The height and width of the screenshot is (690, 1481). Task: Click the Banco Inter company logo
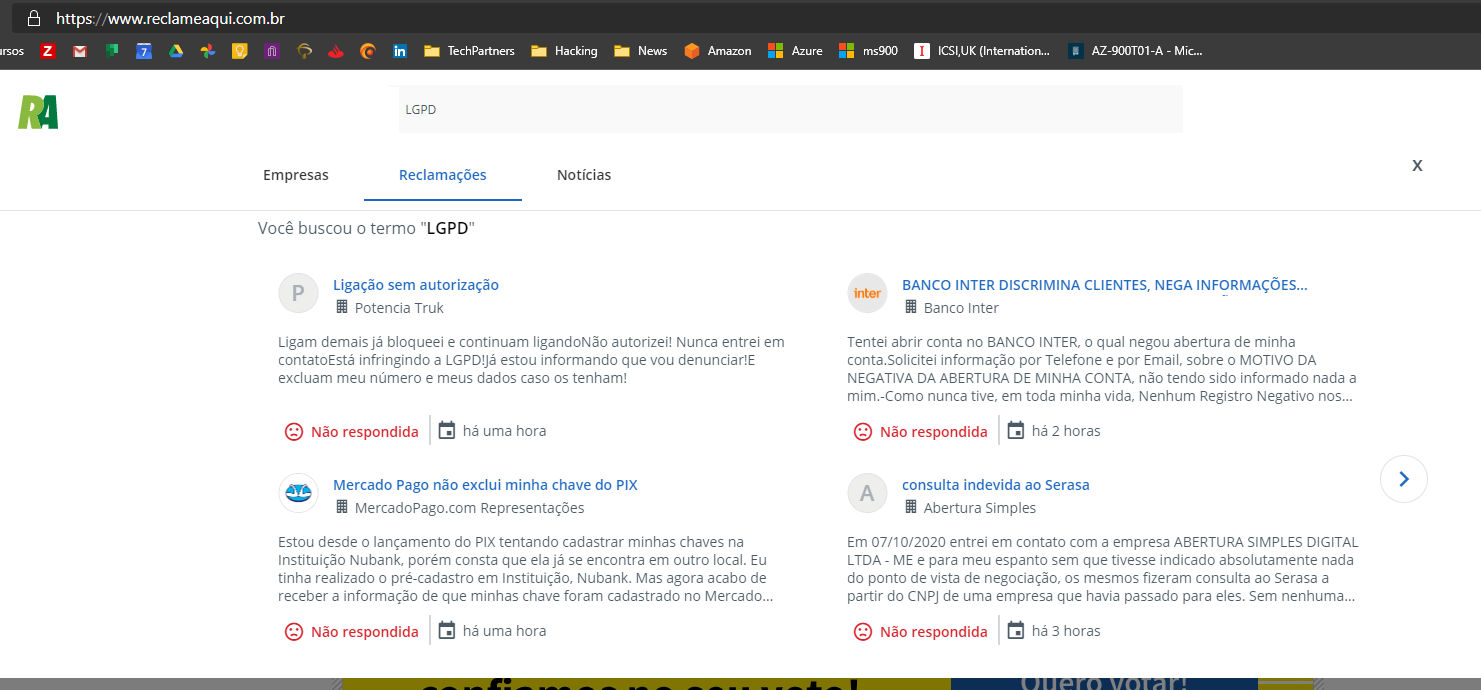coord(867,293)
